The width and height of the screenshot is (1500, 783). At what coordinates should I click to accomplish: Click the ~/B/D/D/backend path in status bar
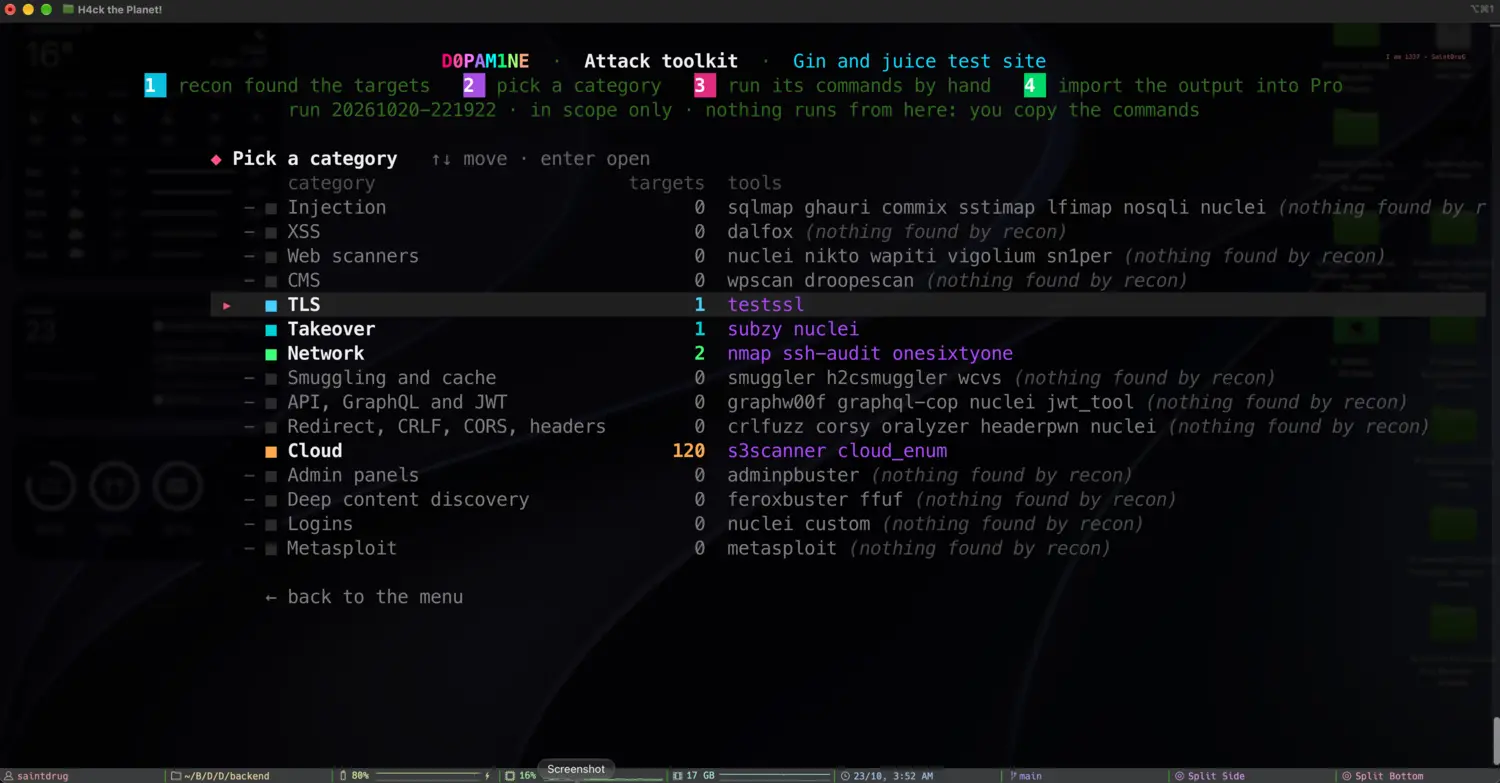[x=227, y=776]
